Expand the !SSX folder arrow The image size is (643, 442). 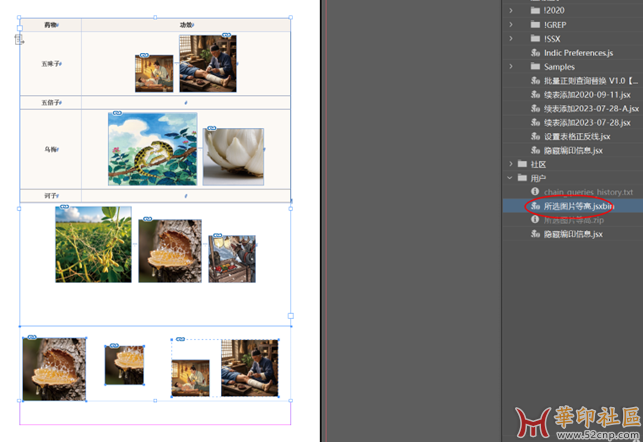511,38
